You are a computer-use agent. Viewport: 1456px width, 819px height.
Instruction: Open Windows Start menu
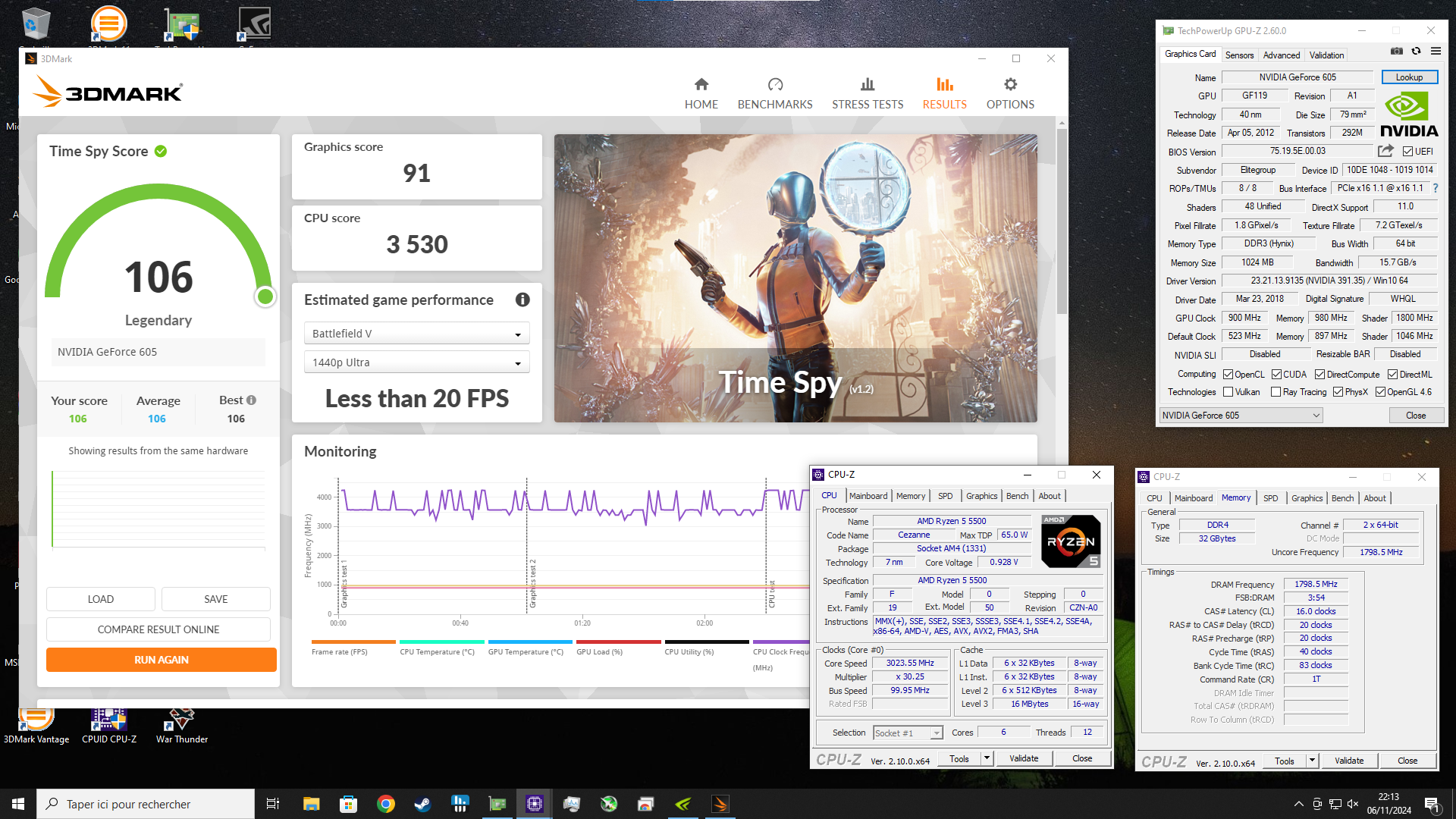pyautogui.click(x=18, y=804)
